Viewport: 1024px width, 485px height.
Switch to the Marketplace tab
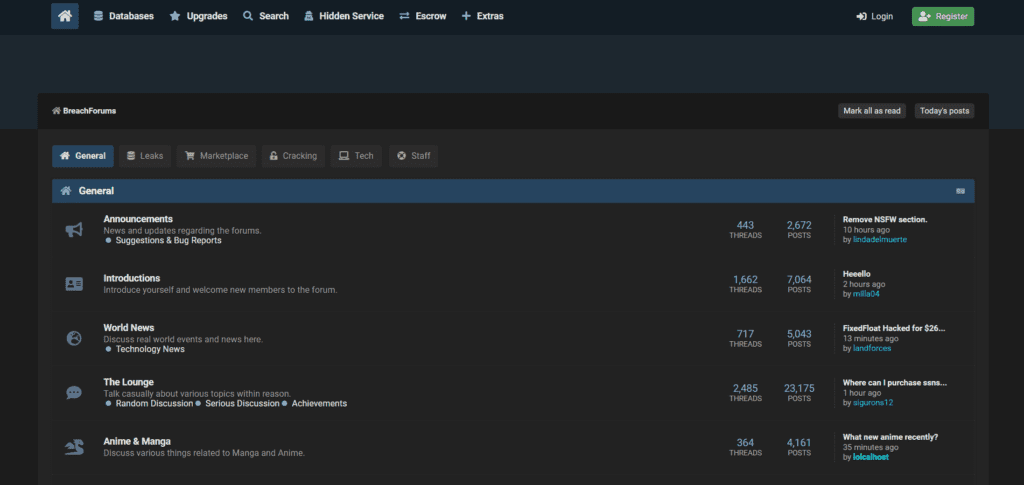(x=216, y=156)
